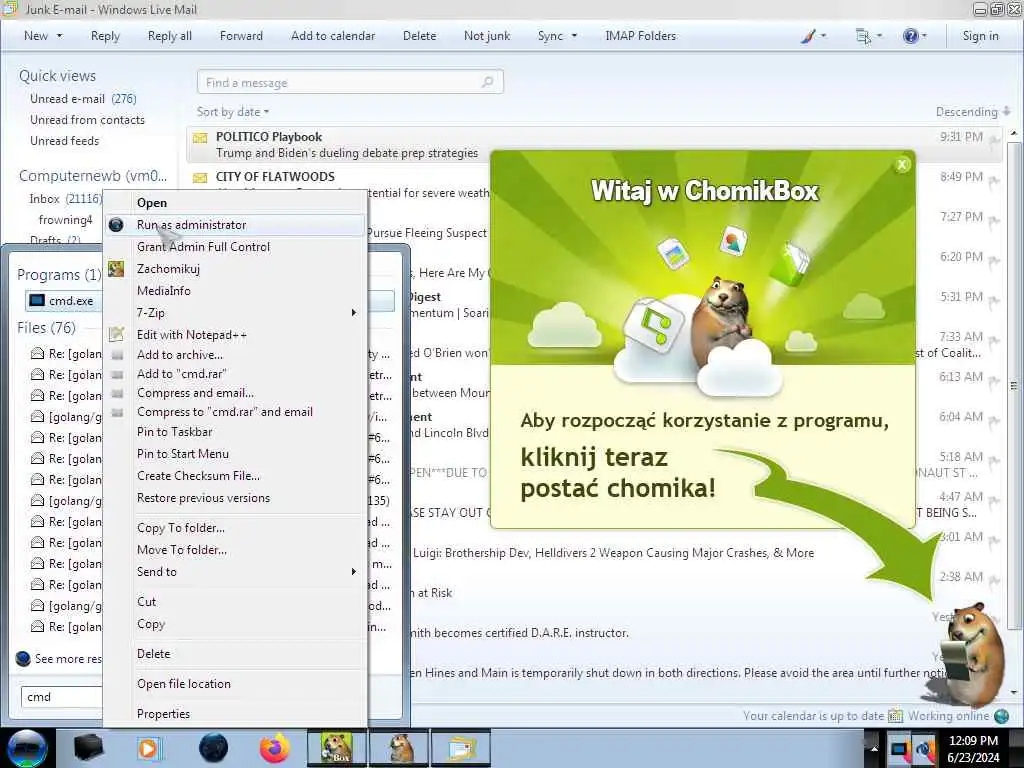Click the flag icon on the 7:27 PM message

[x=995, y=221]
